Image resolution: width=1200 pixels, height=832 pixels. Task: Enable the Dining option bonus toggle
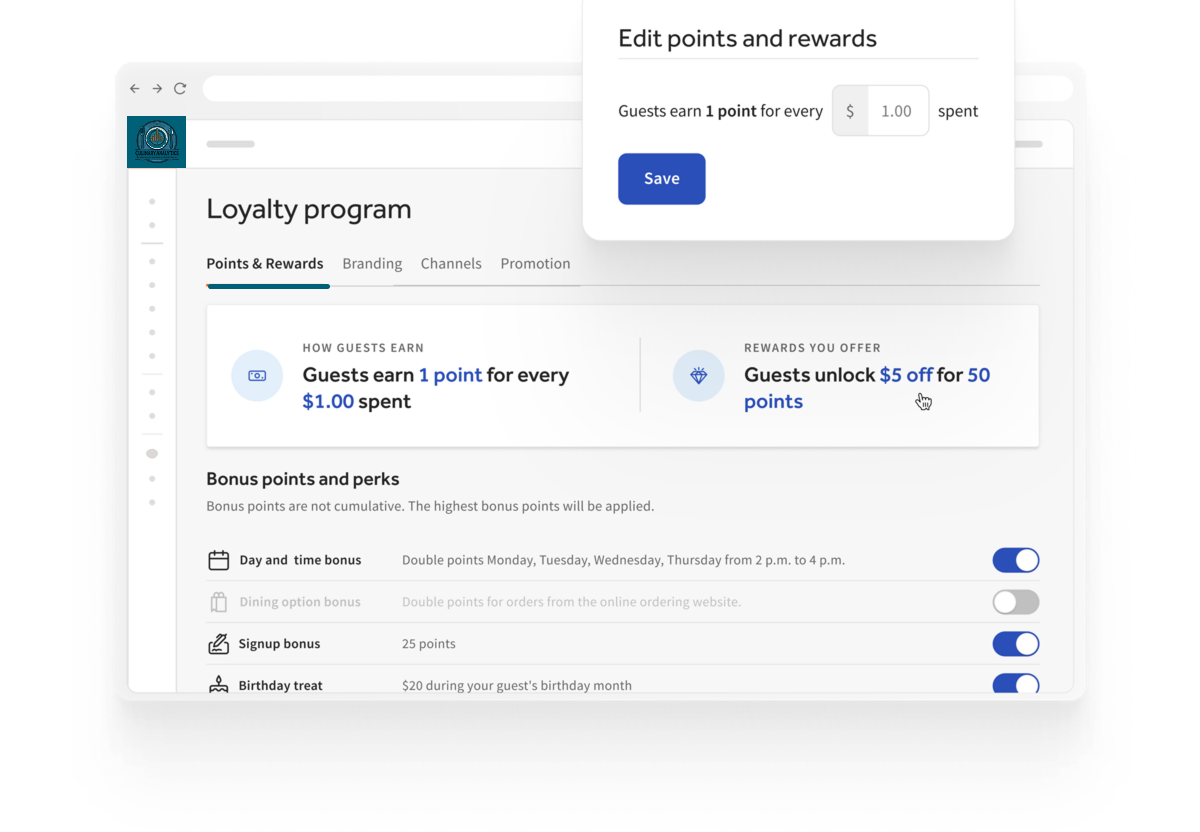1016,602
